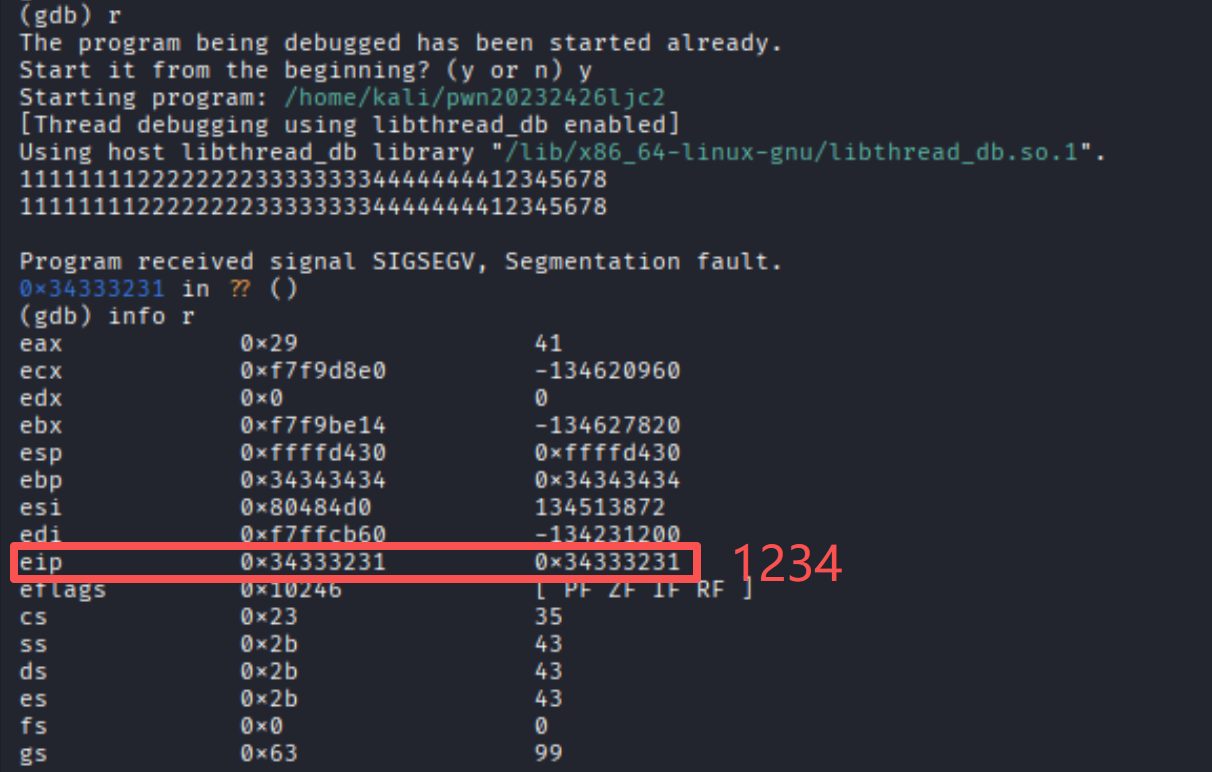Click the eflags flags list [ PF ZF IF RF ]
Screen dimensions: 1212x772
click(645, 590)
